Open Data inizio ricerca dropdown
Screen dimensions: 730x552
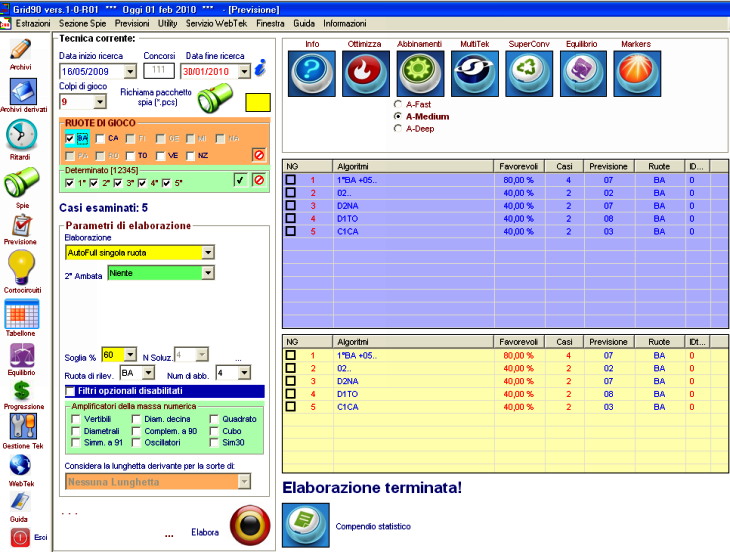(x=130, y=71)
